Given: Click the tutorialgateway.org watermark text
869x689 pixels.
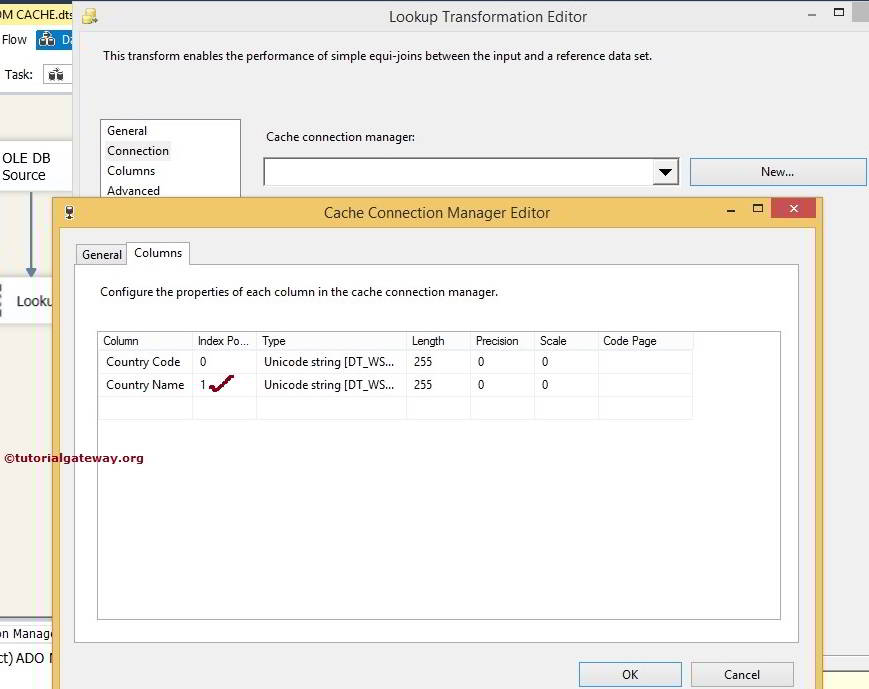Looking at the screenshot, I should click(x=75, y=457).
